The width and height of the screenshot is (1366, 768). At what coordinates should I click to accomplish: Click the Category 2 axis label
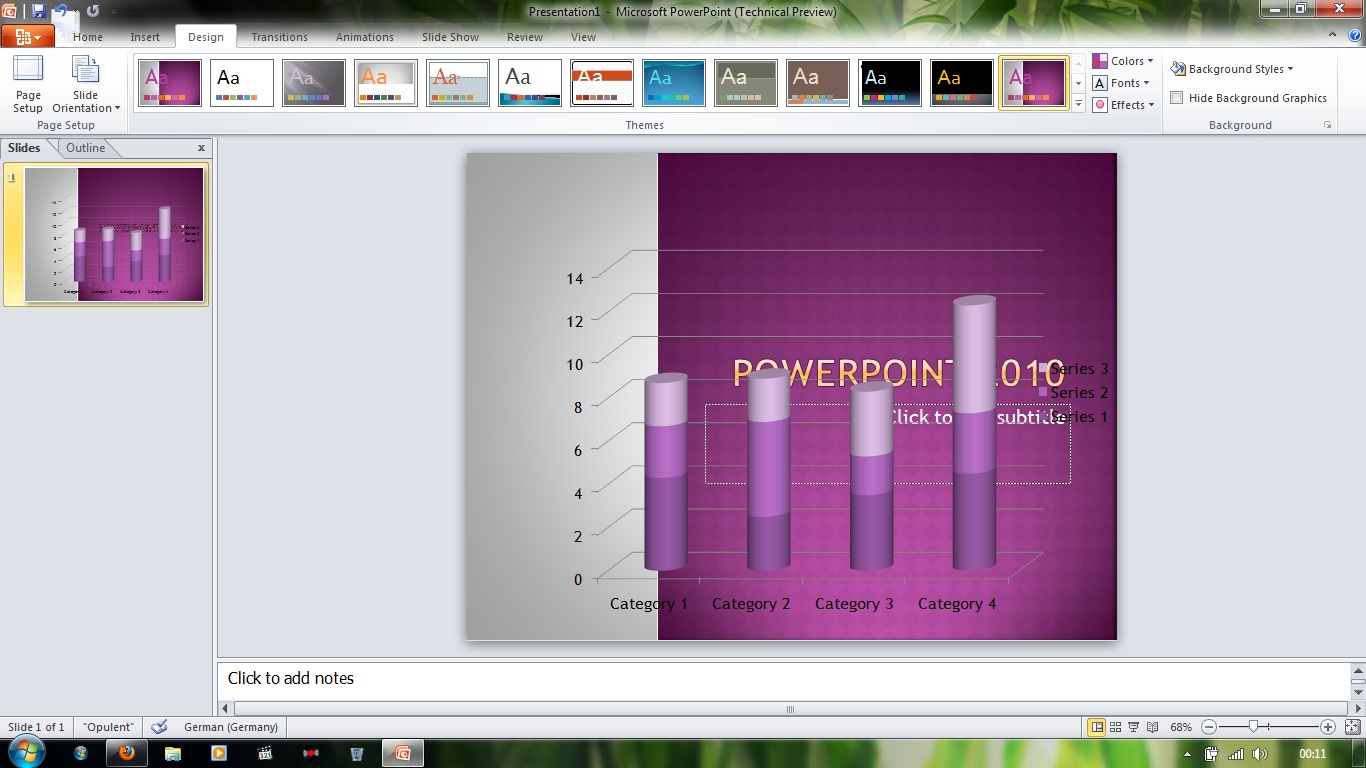[x=751, y=604]
